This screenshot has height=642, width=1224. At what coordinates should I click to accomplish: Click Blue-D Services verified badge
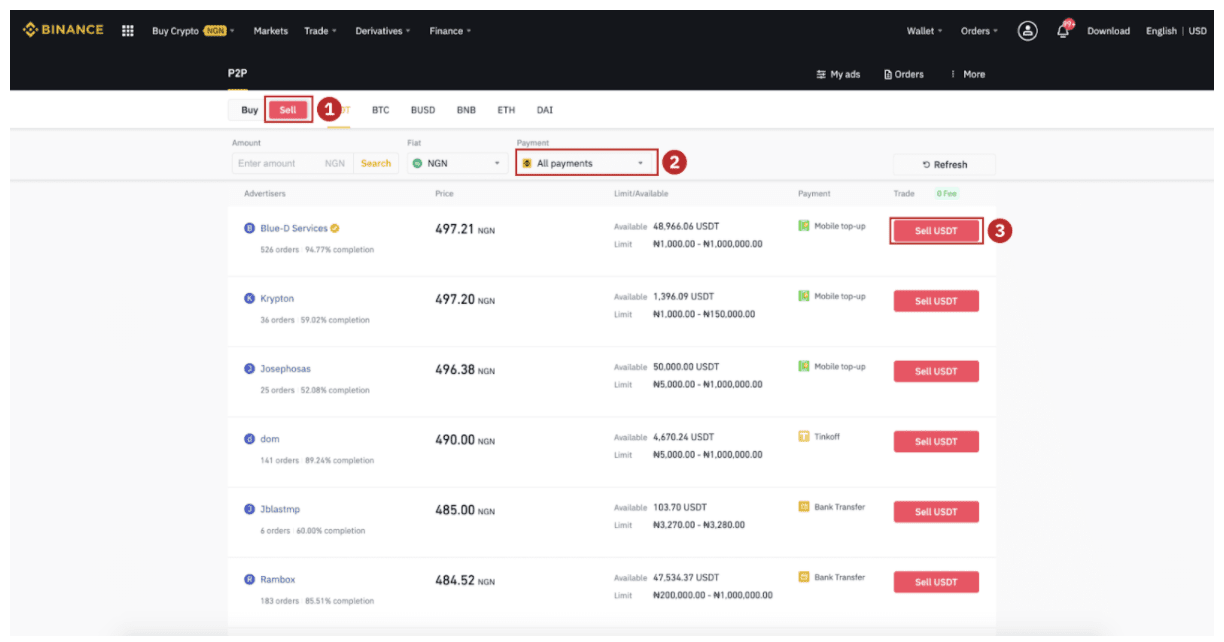334,228
